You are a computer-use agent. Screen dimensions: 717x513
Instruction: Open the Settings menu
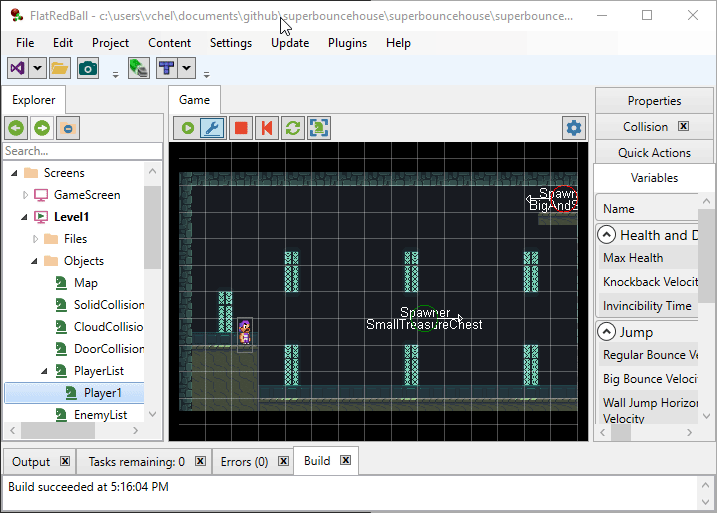(230, 43)
